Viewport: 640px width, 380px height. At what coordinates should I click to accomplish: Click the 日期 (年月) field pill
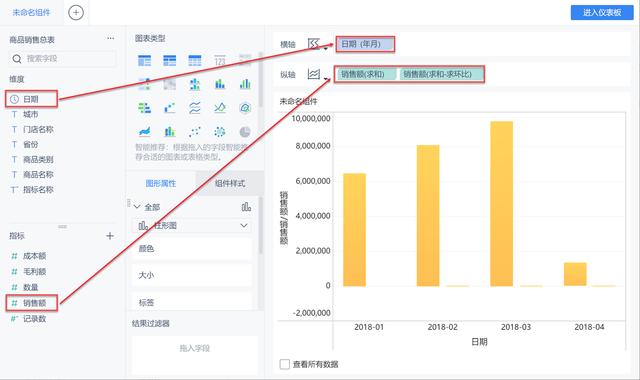click(365, 44)
